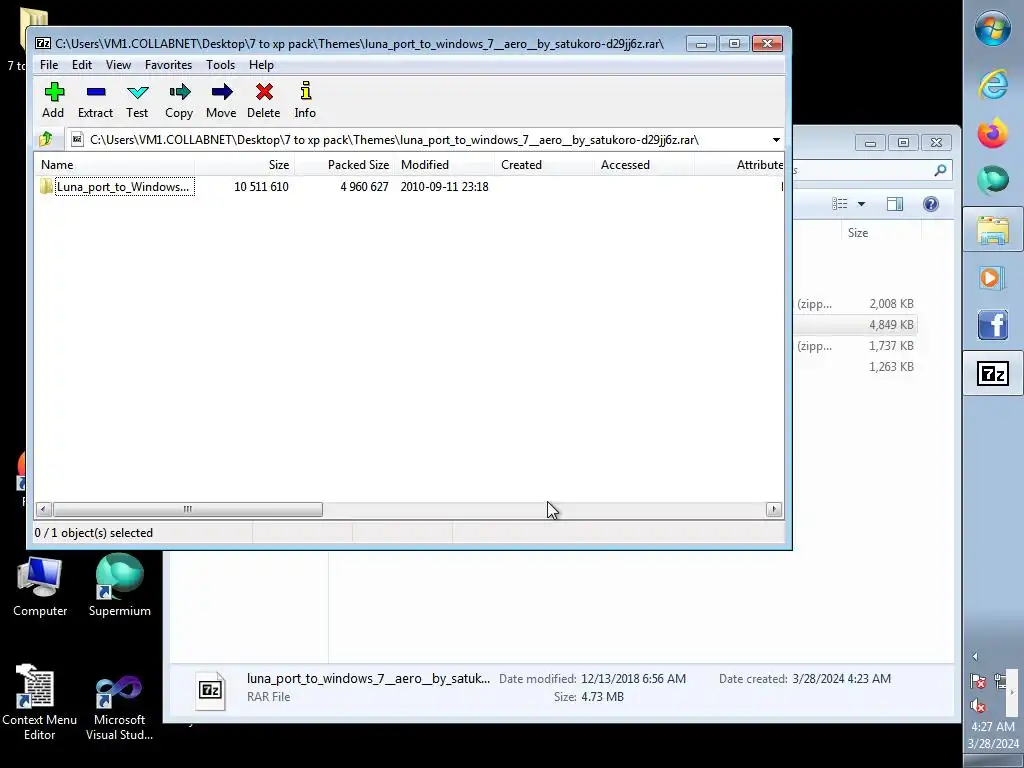Click the 7-Zip address path field

[418, 140]
